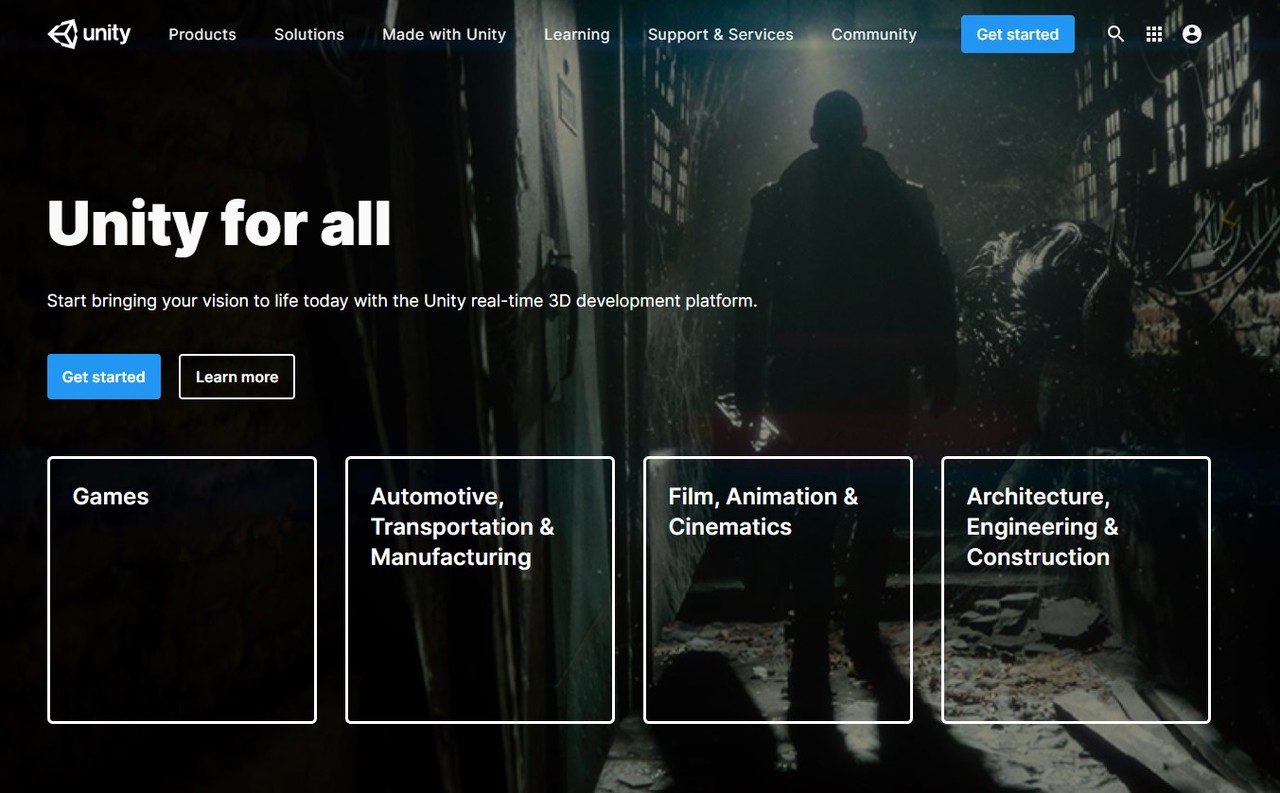
Task: Click the Learn more outlined button
Action: [x=237, y=377]
